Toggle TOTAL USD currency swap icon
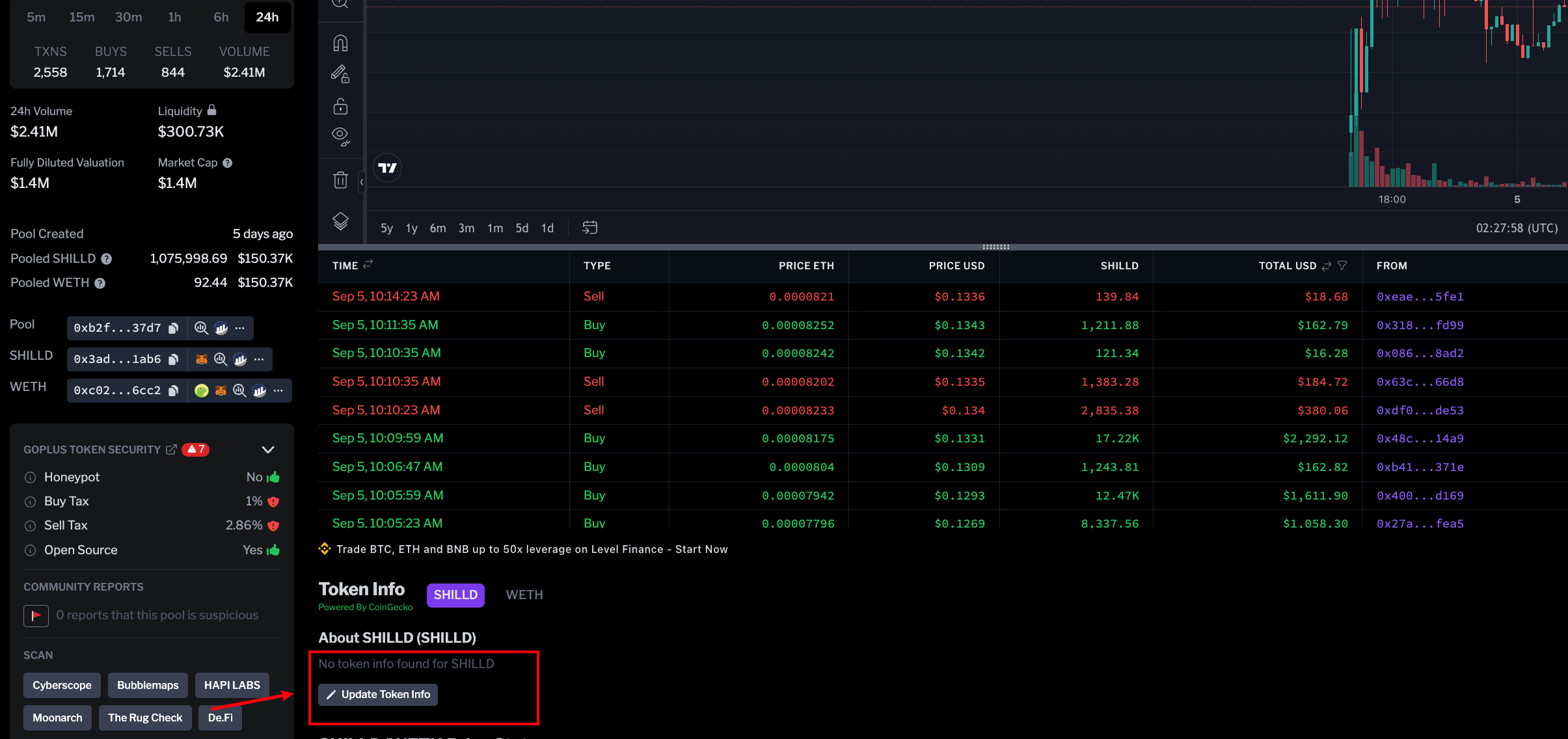 click(x=1327, y=266)
